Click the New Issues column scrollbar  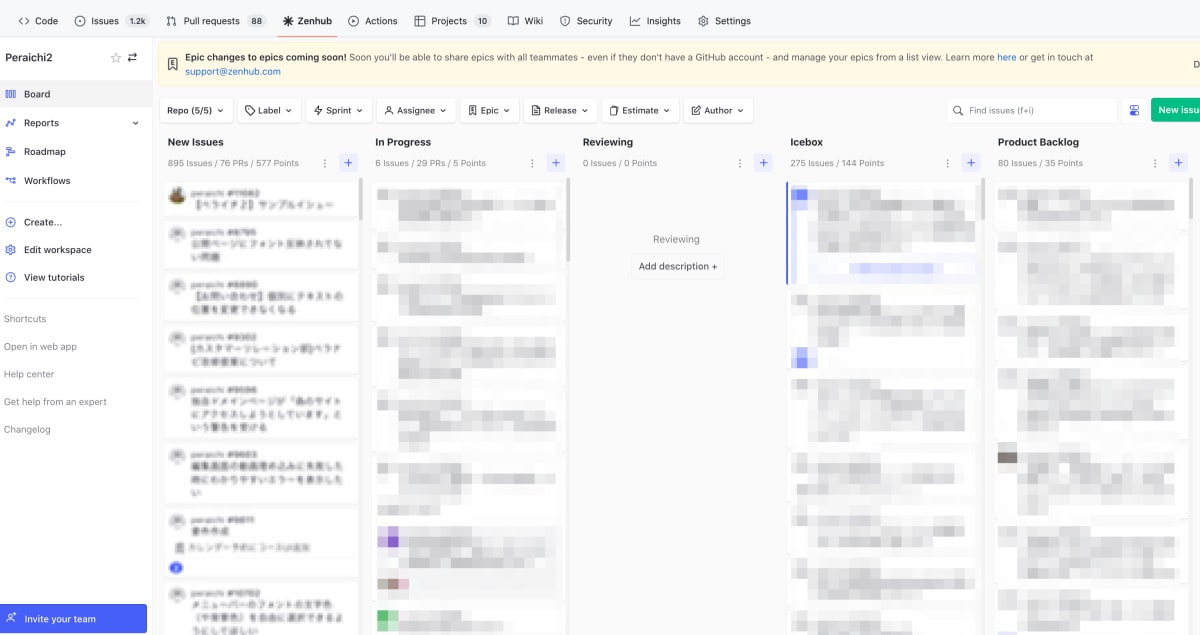click(x=361, y=199)
